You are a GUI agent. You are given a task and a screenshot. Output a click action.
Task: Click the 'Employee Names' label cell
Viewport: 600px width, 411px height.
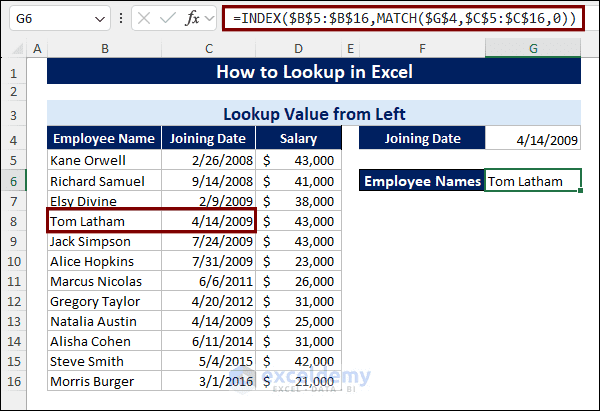pyautogui.click(x=422, y=181)
